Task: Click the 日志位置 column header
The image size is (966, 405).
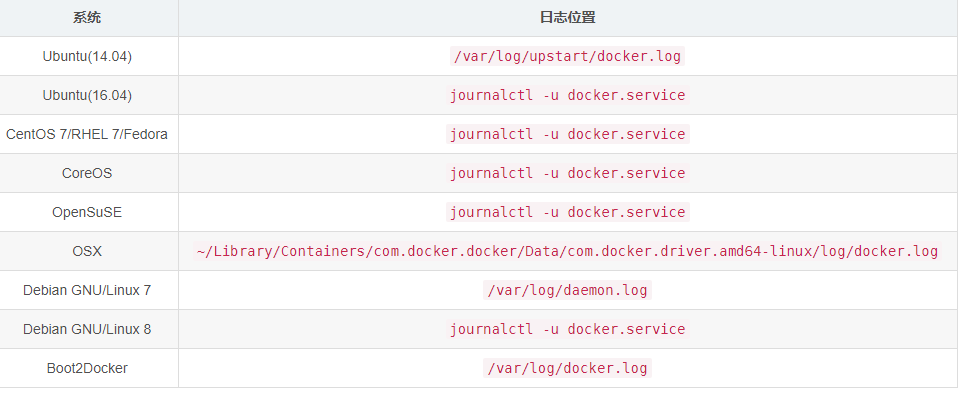Action: pyautogui.click(x=567, y=17)
